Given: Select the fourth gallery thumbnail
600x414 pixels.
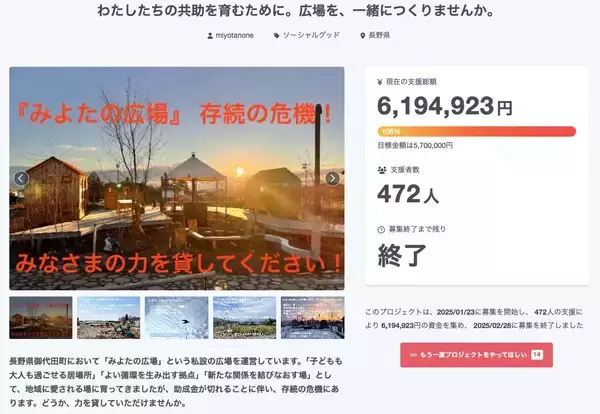Looking at the screenshot, I should (244, 318).
